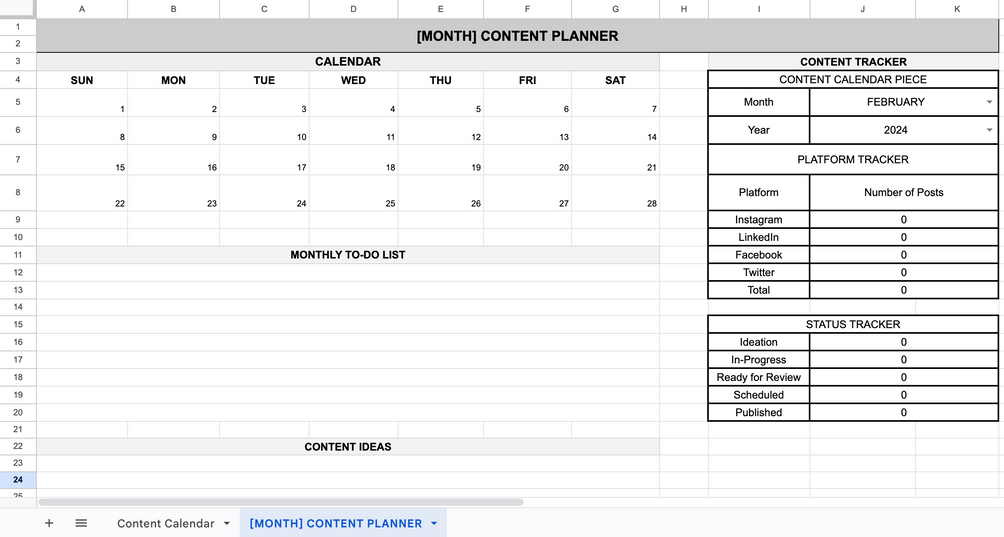Select the MONTHLY TO-DO LIST header cell

(x=348, y=255)
